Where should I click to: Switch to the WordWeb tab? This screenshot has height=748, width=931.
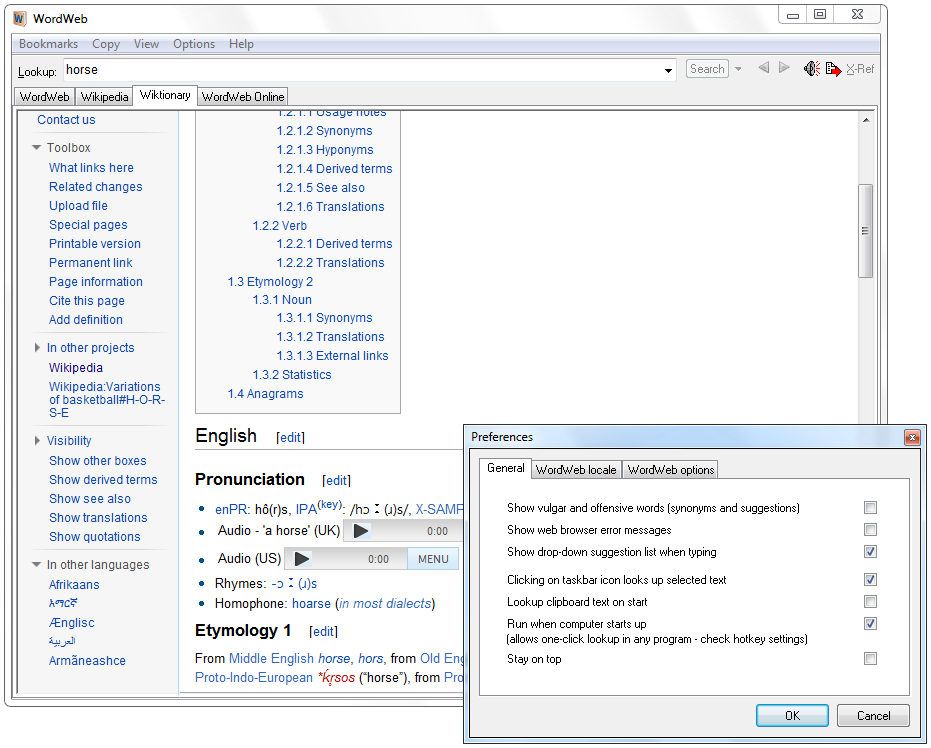point(45,97)
